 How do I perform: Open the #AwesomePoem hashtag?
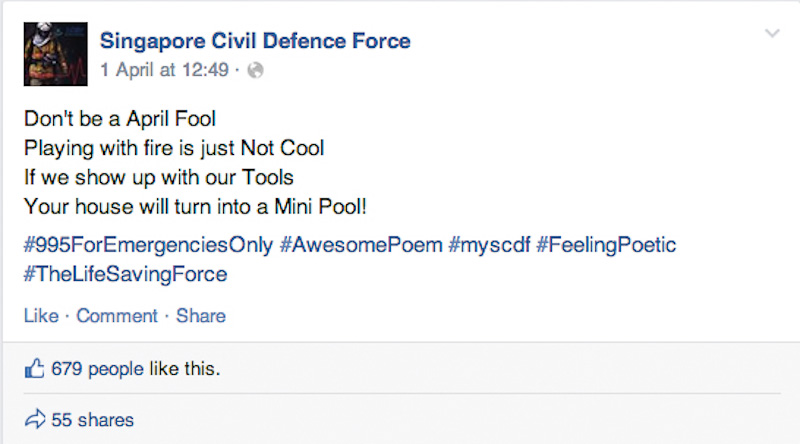pyautogui.click(x=361, y=245)
